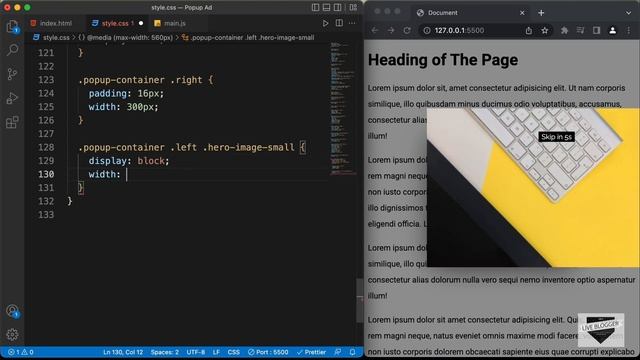Close the Document browser tab
The image size is (640, 360).
click(522, 13)
